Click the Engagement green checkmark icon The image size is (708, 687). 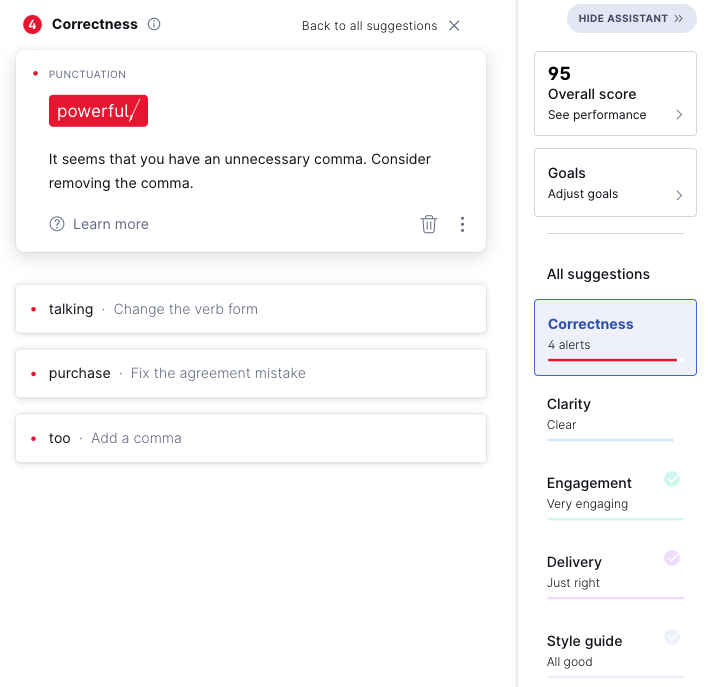pyautogui.click(x=672, y=479)
